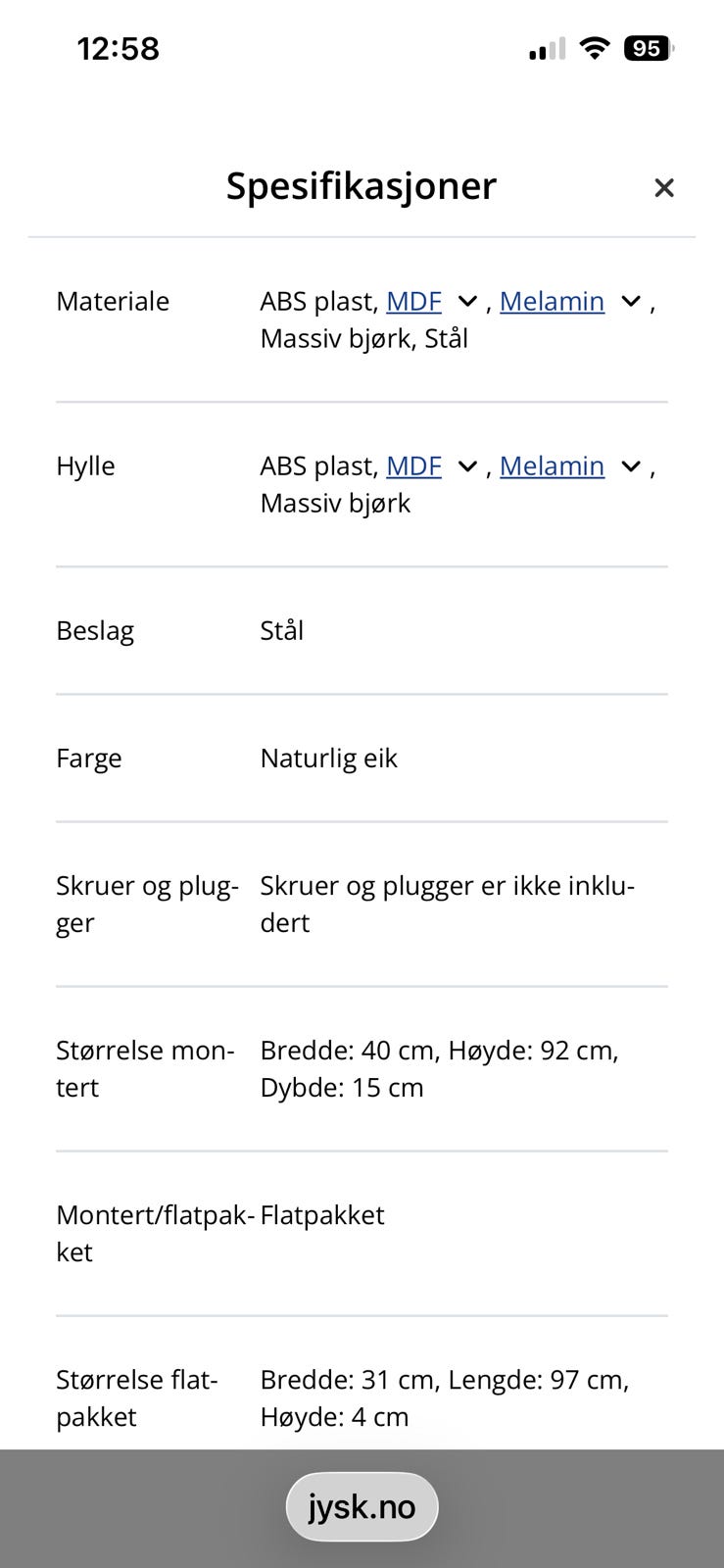Tap the Flatpakket value text
This screenshot has width=724, height=1568.
(322, 1214)
